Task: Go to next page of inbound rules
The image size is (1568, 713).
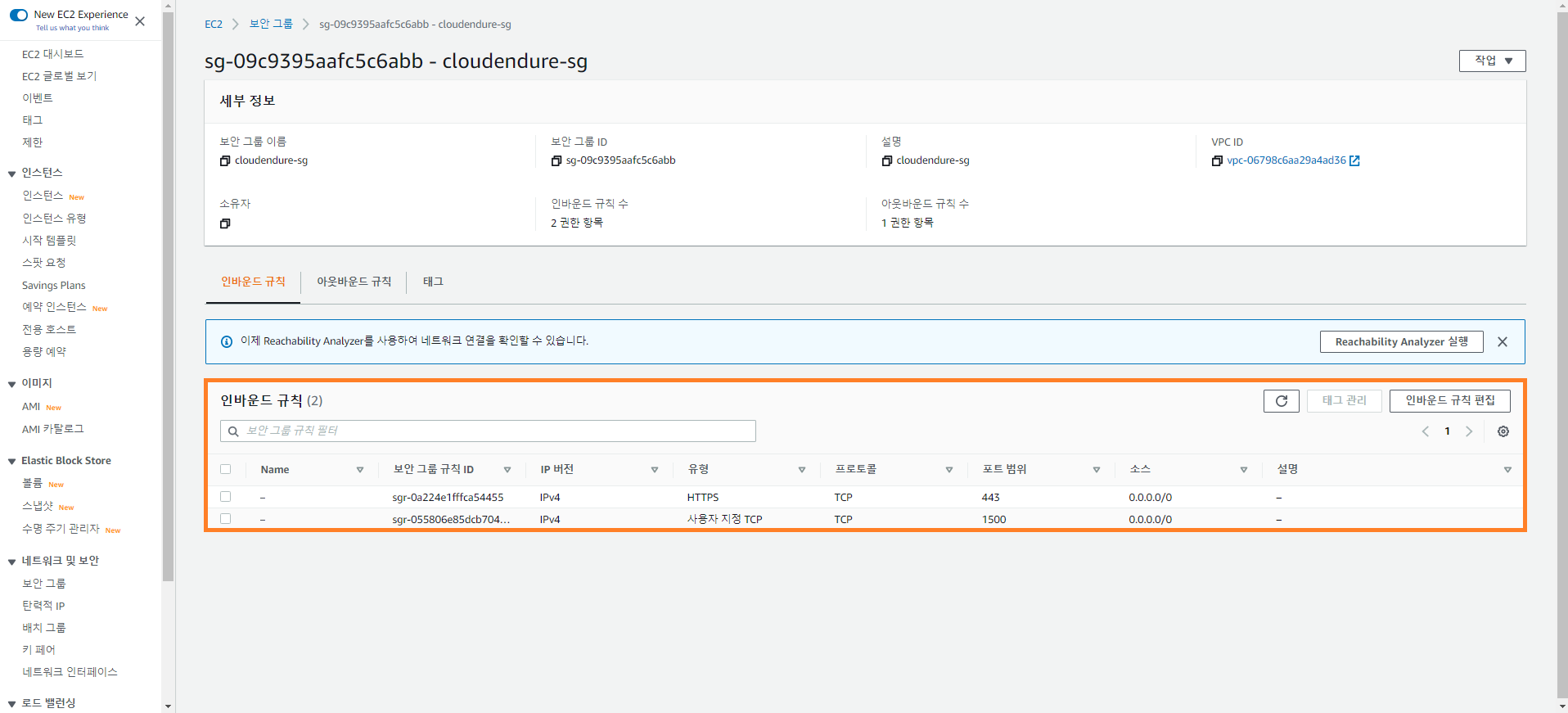Action: coord(1469,431)
